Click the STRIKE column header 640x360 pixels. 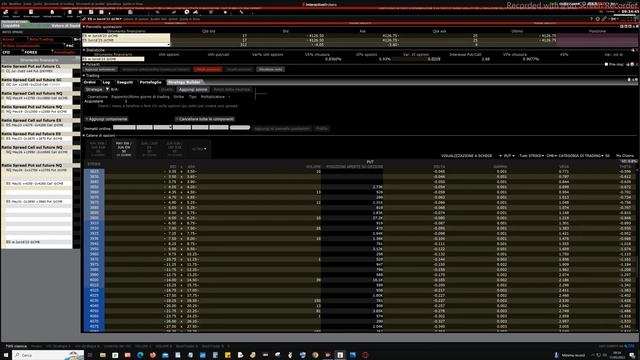pyautogui.click(x=94, y=164)
